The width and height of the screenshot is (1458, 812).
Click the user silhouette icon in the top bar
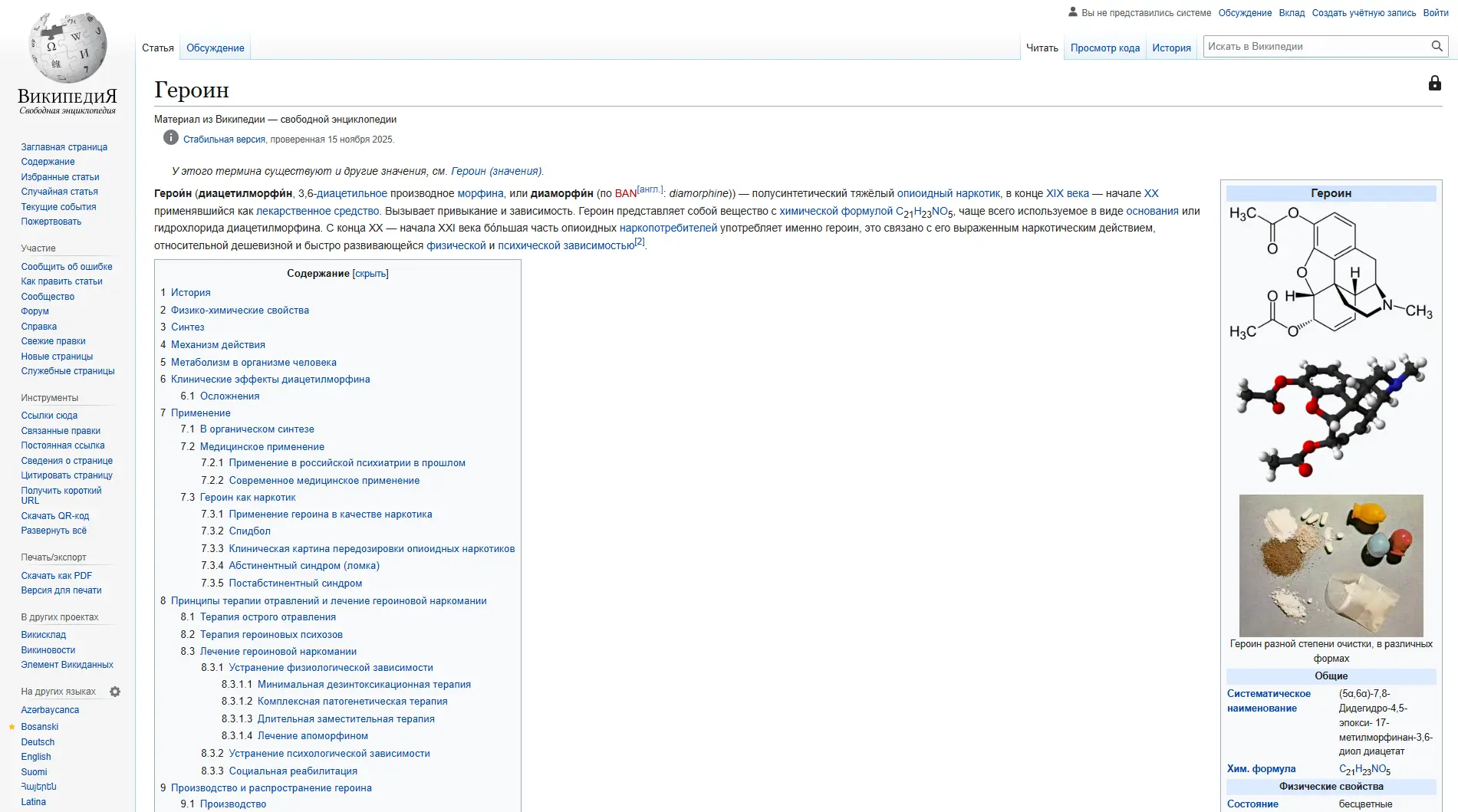(1073, 12)
